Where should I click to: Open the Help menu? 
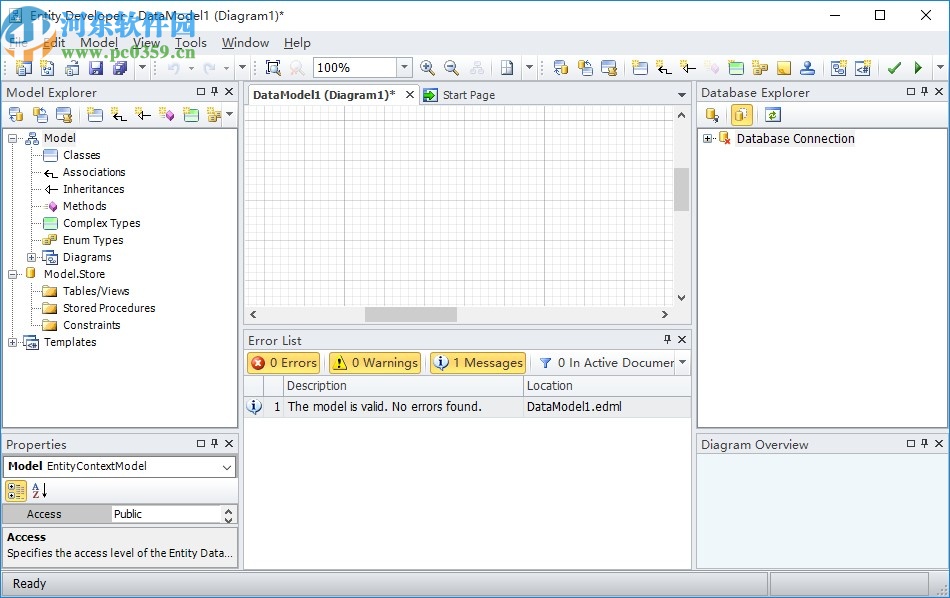pyautogui.click(x=297, y=42)
